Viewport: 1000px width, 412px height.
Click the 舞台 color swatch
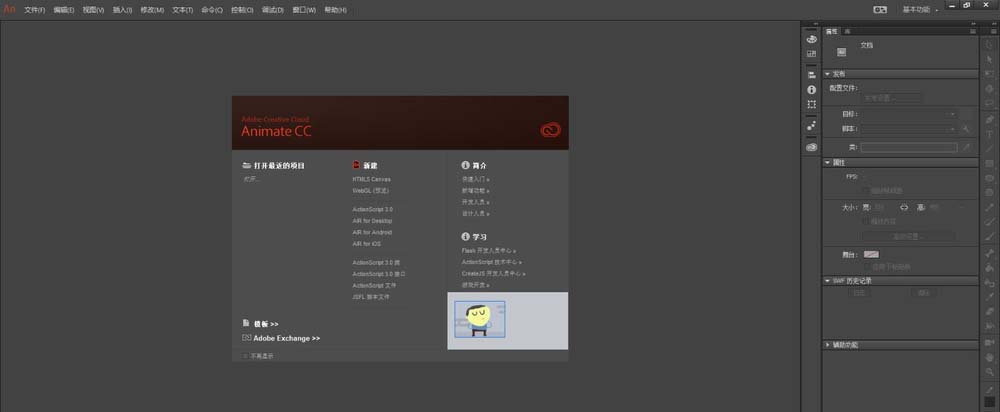click(871, 254)
